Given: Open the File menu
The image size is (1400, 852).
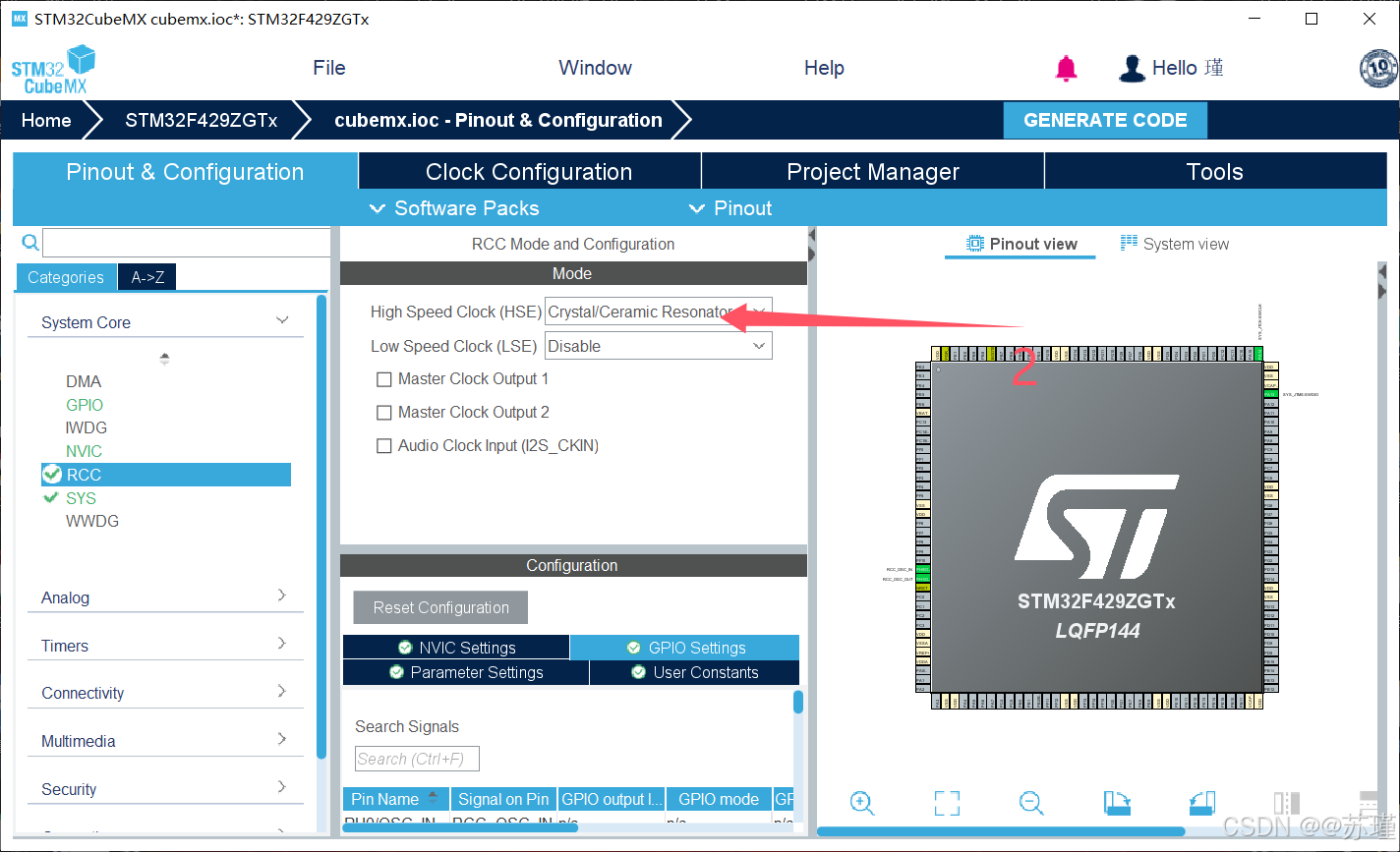Looking at the screenshot, I should 329,68.
